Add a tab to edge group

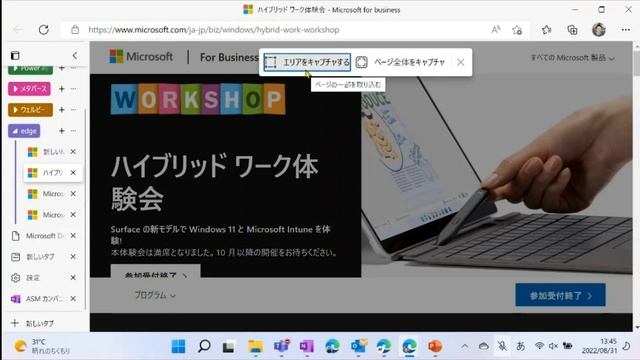[x=62, y=131]
